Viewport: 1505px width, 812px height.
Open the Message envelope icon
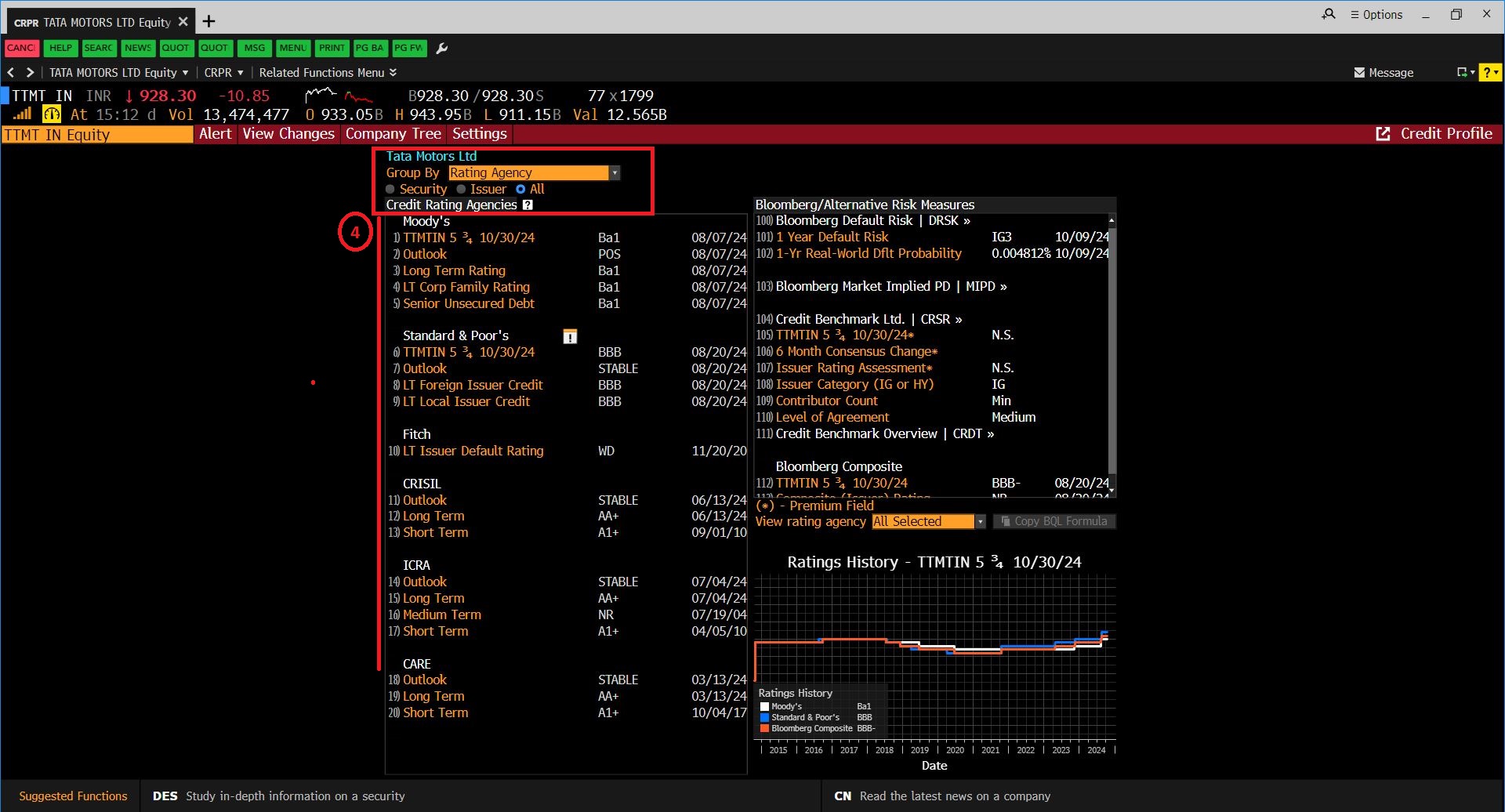point(1359,72)
